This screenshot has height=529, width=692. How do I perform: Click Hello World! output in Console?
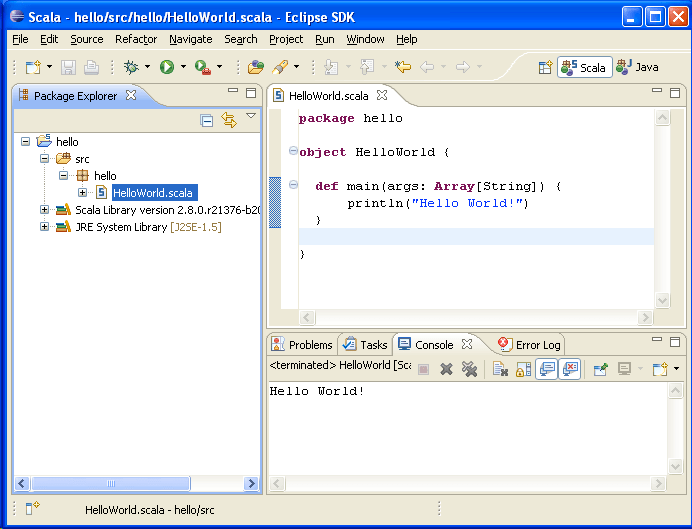(x=317, y=391)
